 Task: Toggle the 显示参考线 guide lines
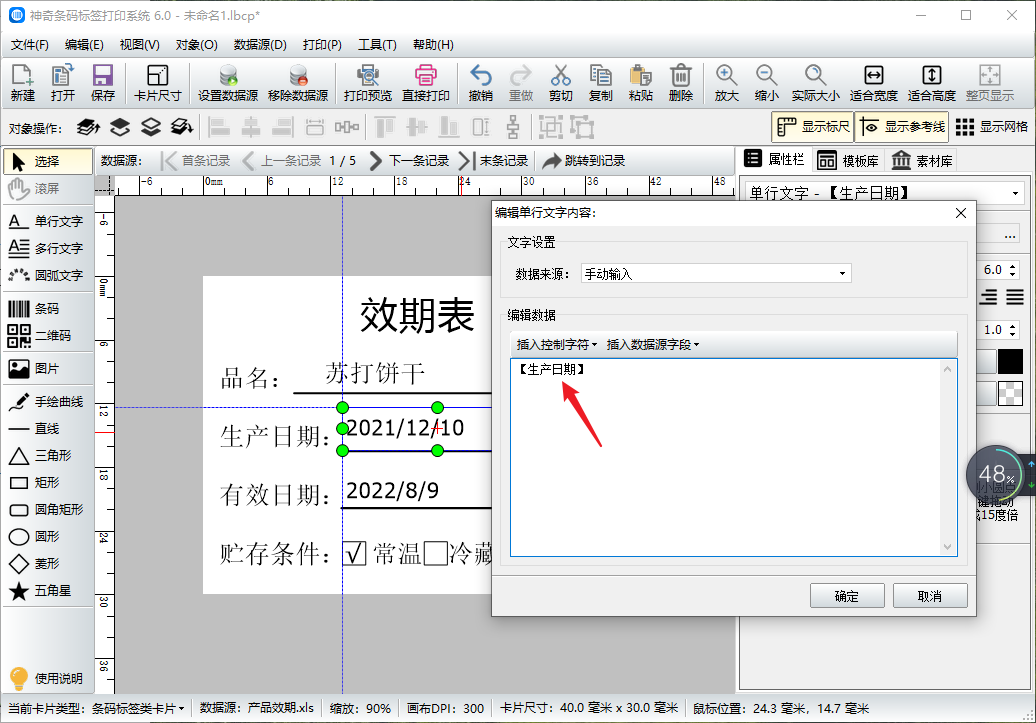(x=902, y=127)
